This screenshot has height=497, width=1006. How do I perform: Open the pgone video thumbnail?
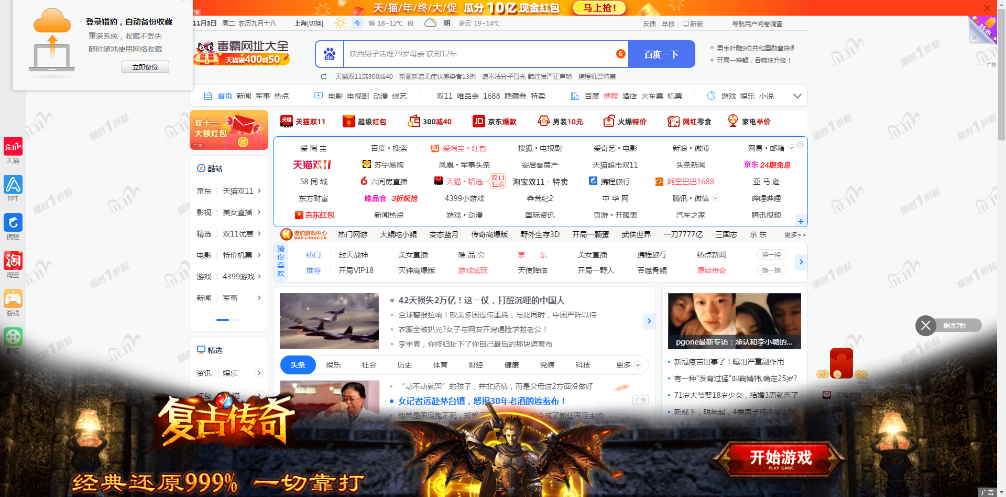[x=735, y=321]
